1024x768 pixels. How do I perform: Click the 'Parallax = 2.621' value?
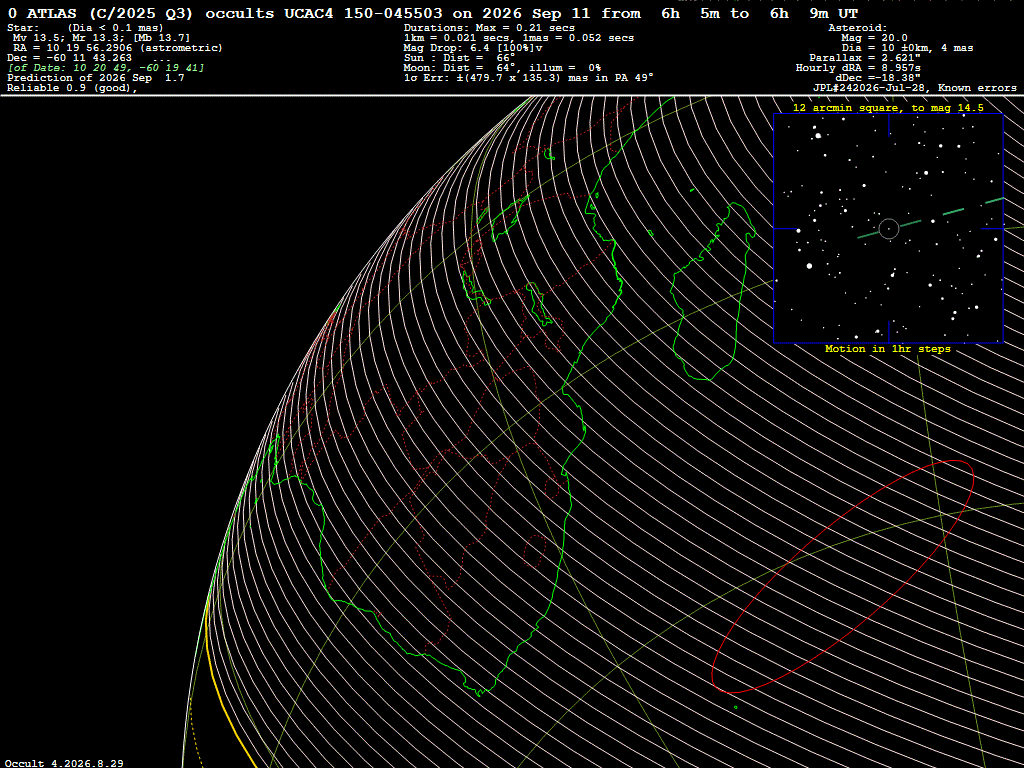(865, 58)
